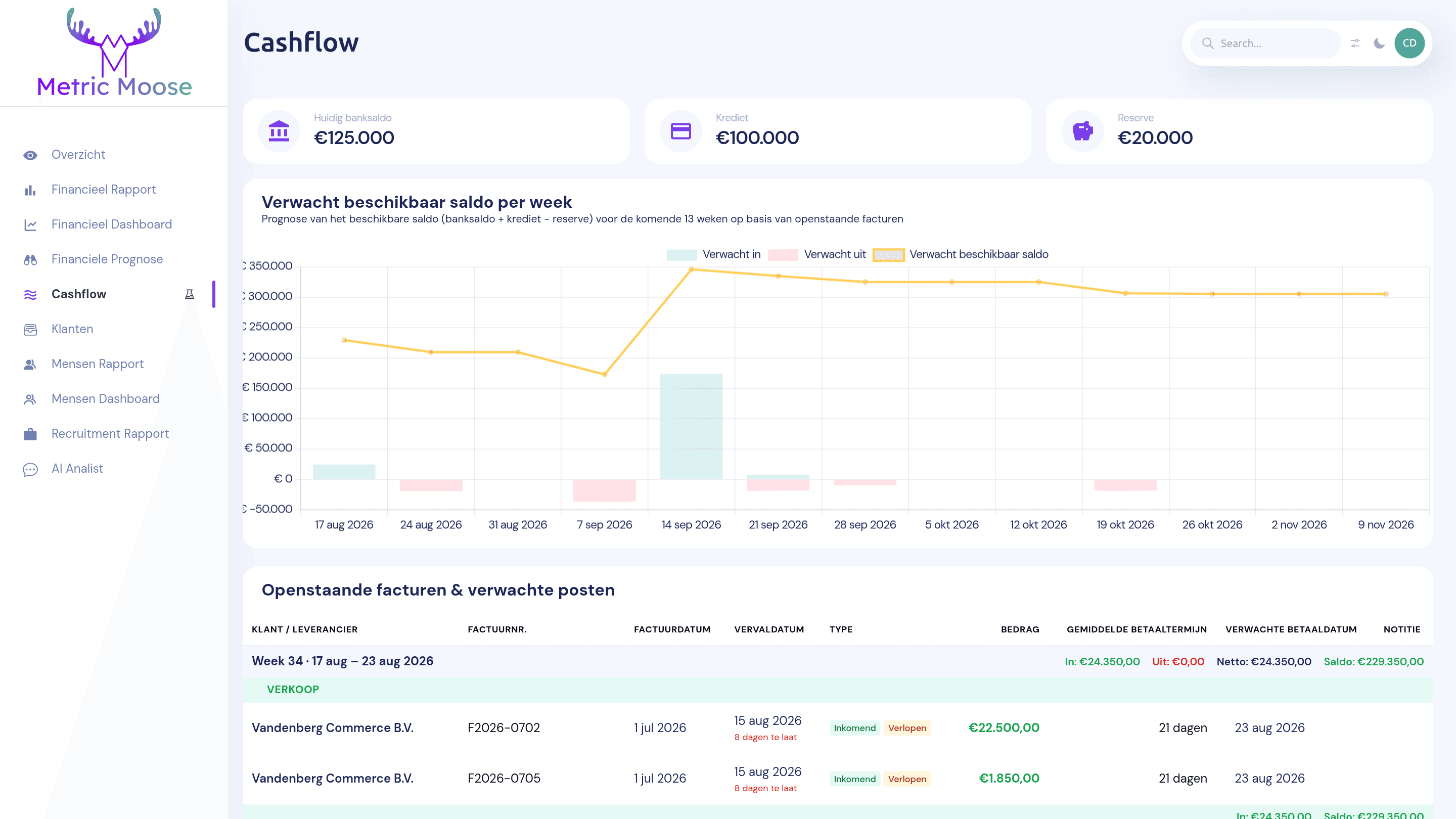Sort by the Vervaldatum column header
1456x819 pixels.
click(x=768, y=629)
